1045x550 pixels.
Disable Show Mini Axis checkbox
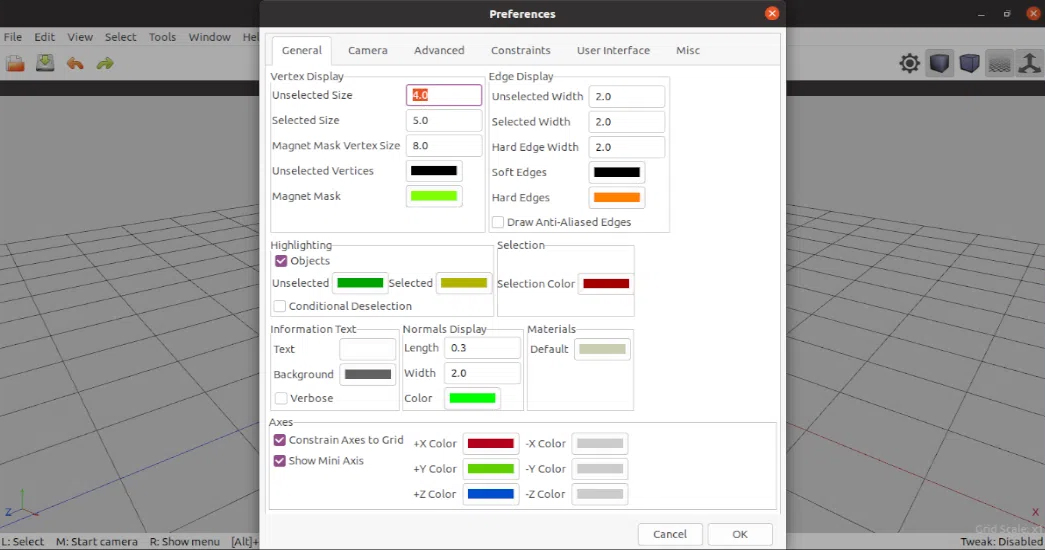click(x=280, y=461)
